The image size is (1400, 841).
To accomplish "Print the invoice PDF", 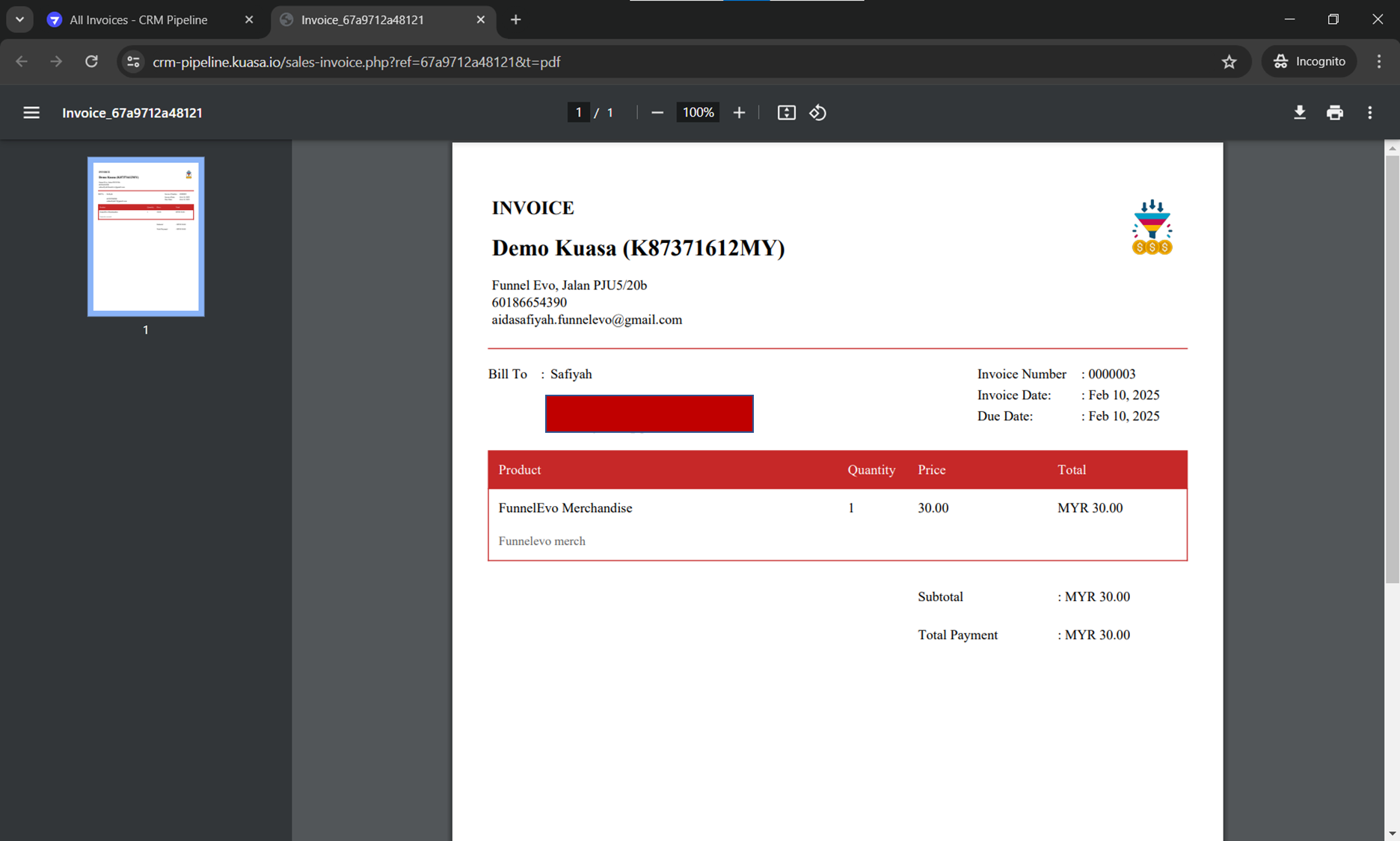I will coord(1334,113).
